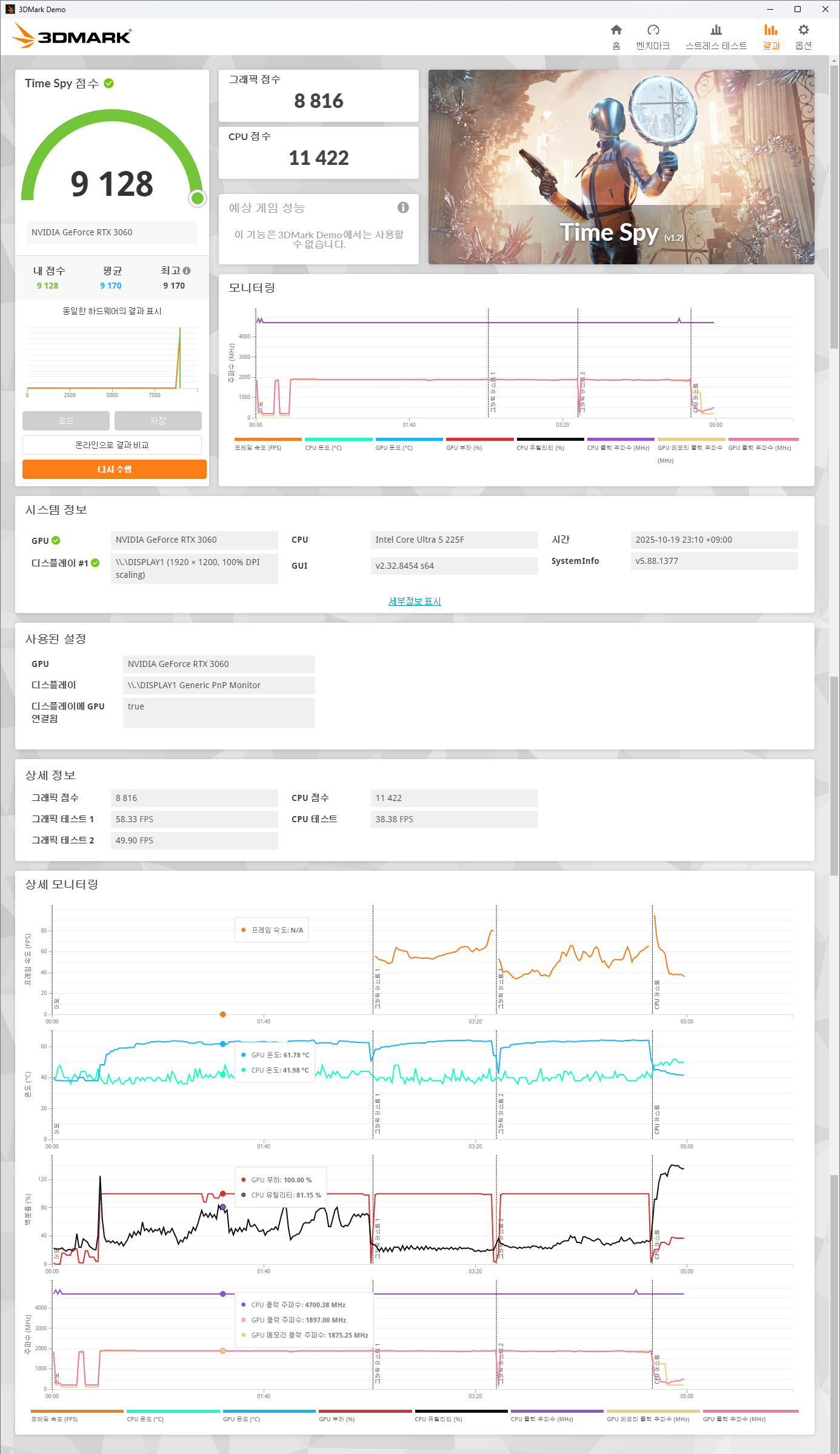Click info icon in 예상 게임 성능 panel
The height and width of the screenshot is (1454, 840).
coord(403,207)
